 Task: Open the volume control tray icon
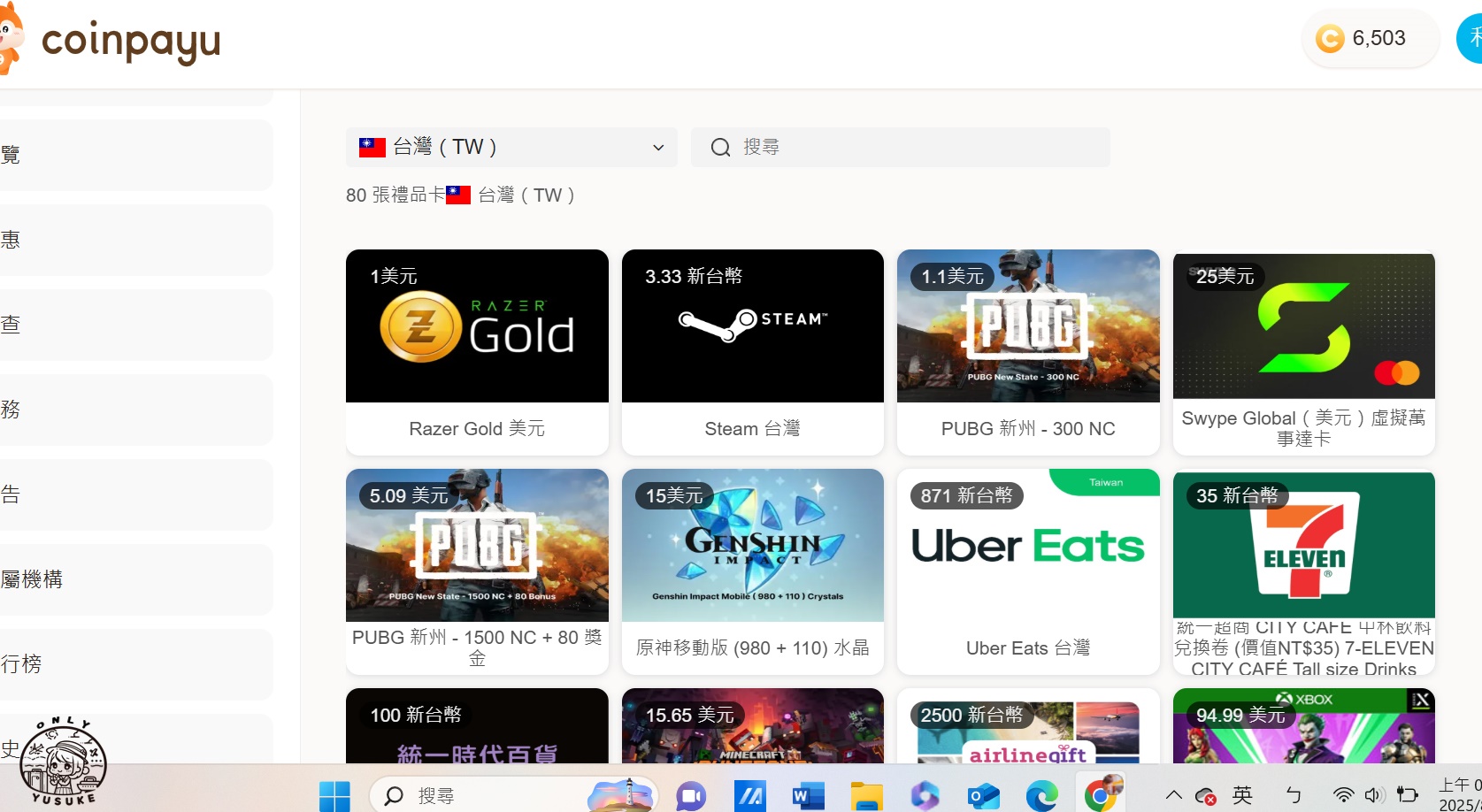1373,795
